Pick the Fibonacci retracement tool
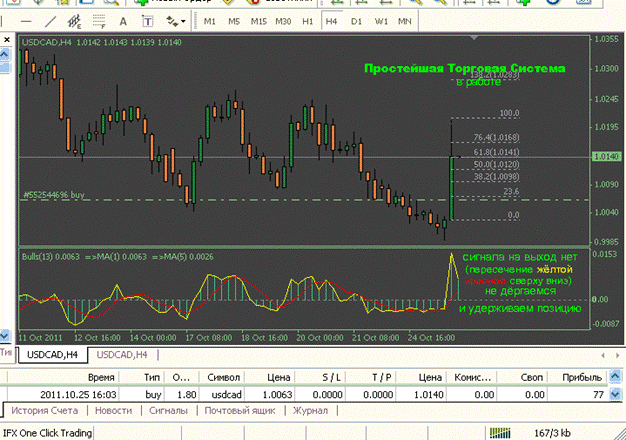The image size is (626, 440). (x=99, y=21)
